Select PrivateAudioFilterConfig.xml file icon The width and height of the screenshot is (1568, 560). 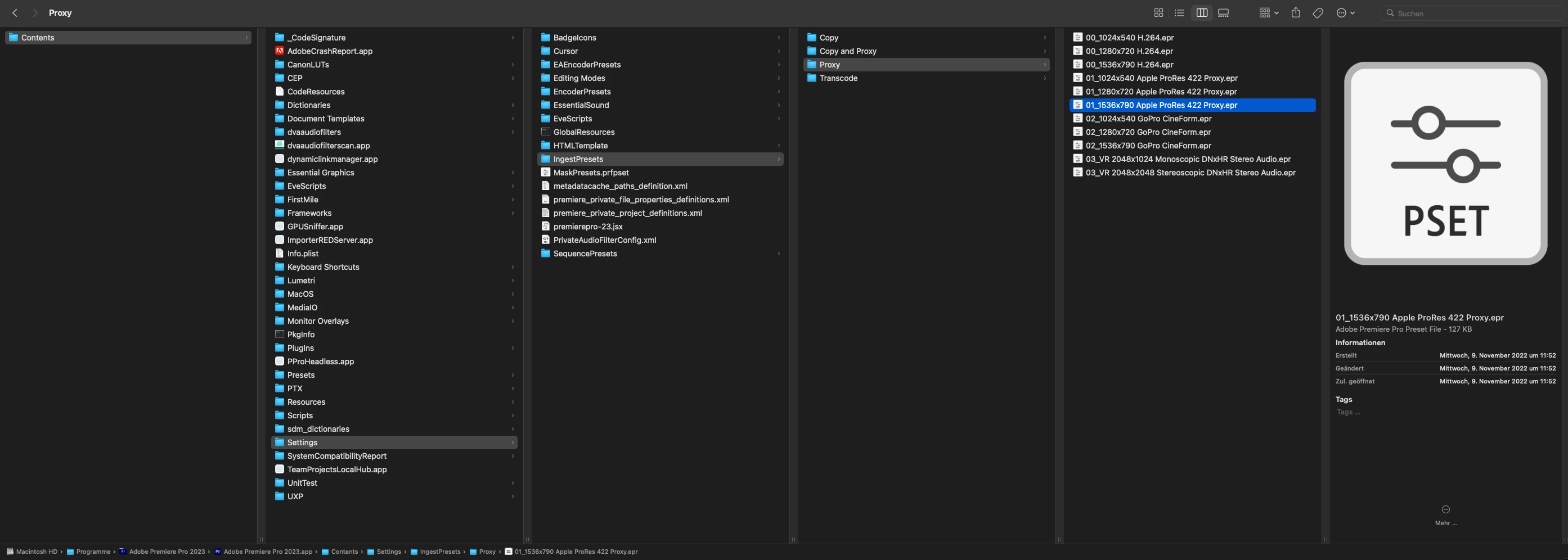[545, 240]
